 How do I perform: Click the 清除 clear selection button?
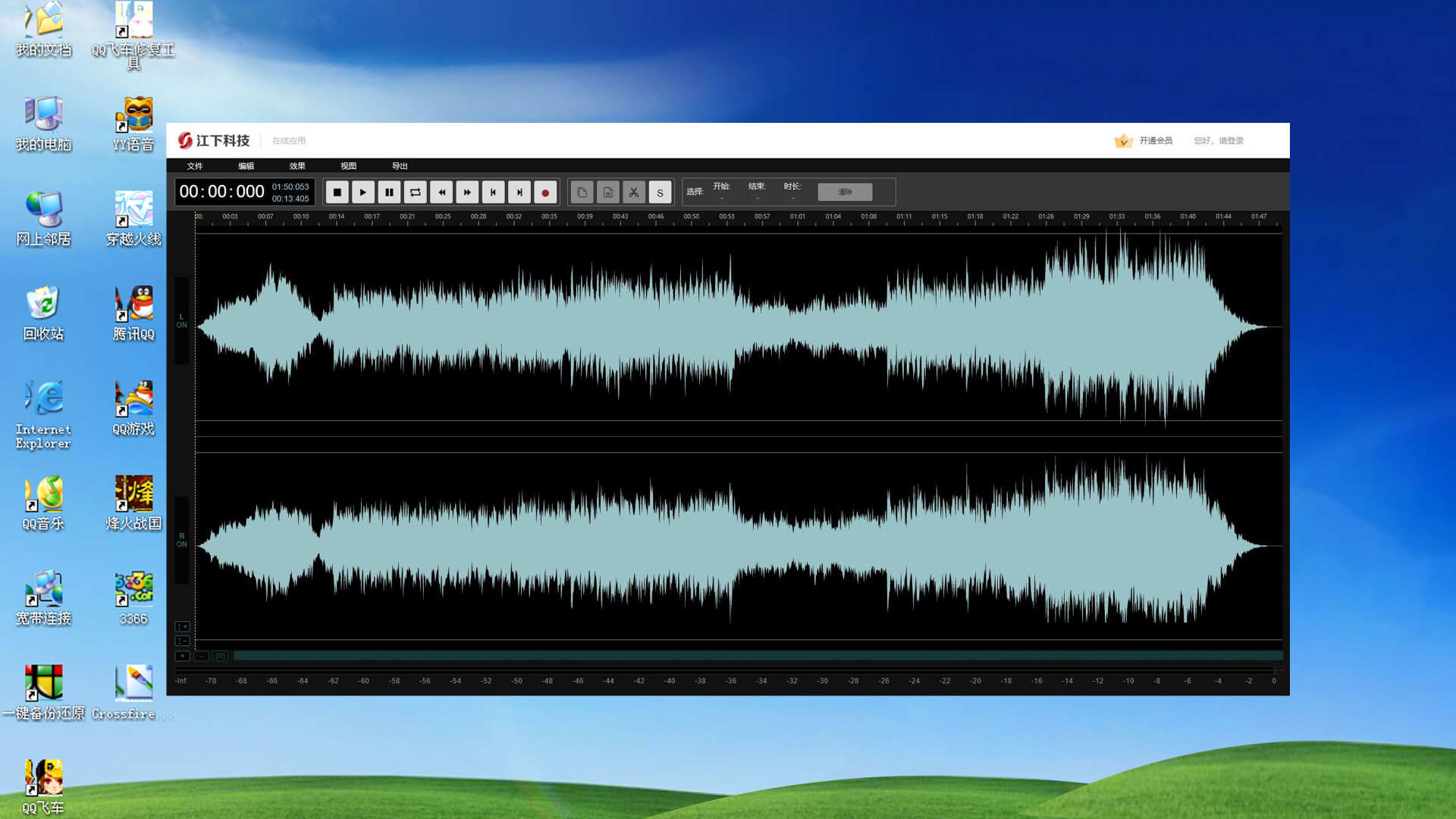[845, 192]
